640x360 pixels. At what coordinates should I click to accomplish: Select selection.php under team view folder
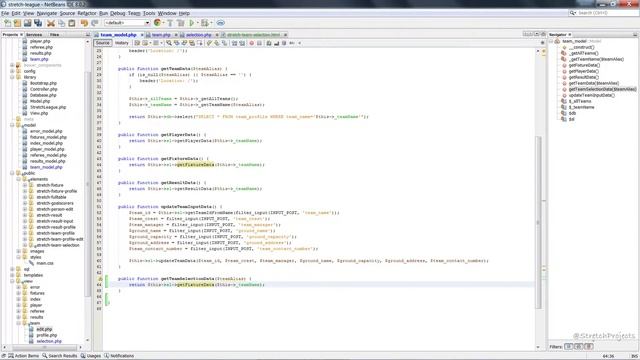point(49,341)
